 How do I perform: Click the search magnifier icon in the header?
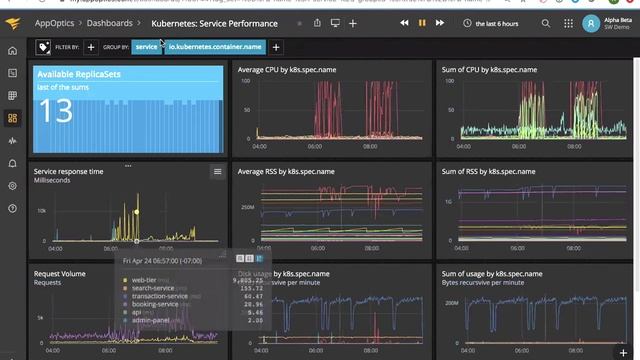pyautogui.click(x=546, y=24)
